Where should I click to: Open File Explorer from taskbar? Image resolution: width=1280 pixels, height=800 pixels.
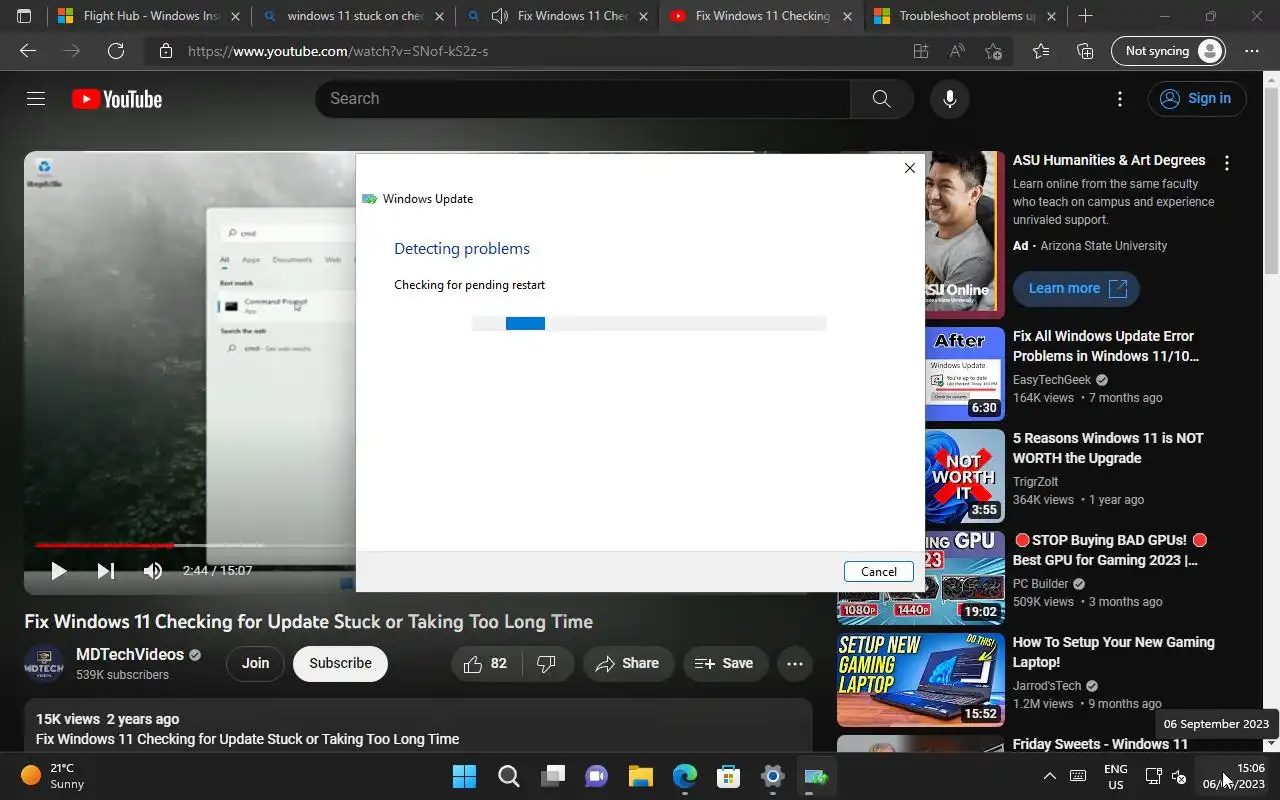pos(640,776)
